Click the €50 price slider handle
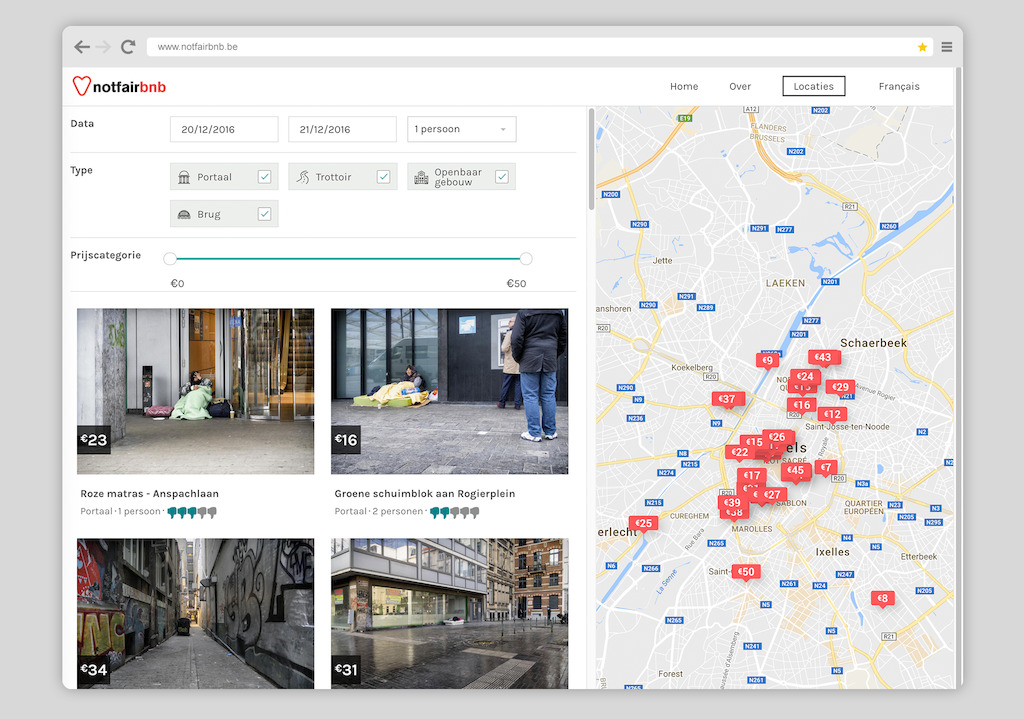The image size is (1024, 719). [x=526, y=259]
